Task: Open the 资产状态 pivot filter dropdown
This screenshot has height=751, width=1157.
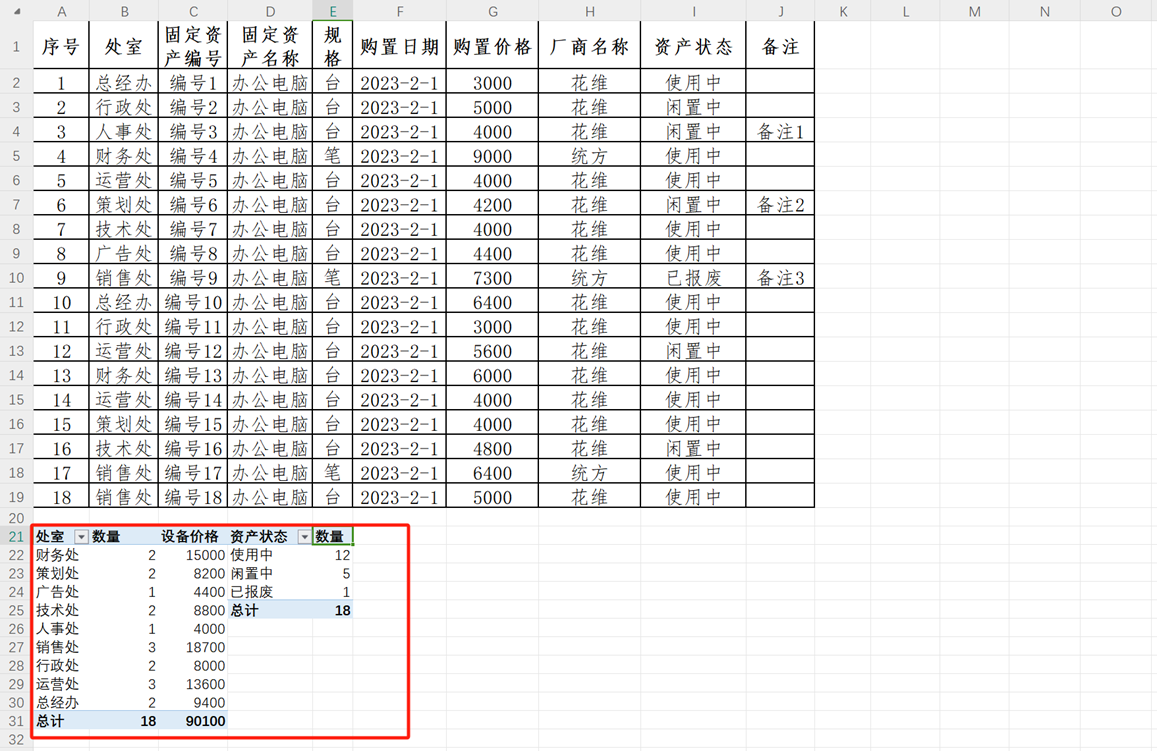Action: click(x=304, y=537)
